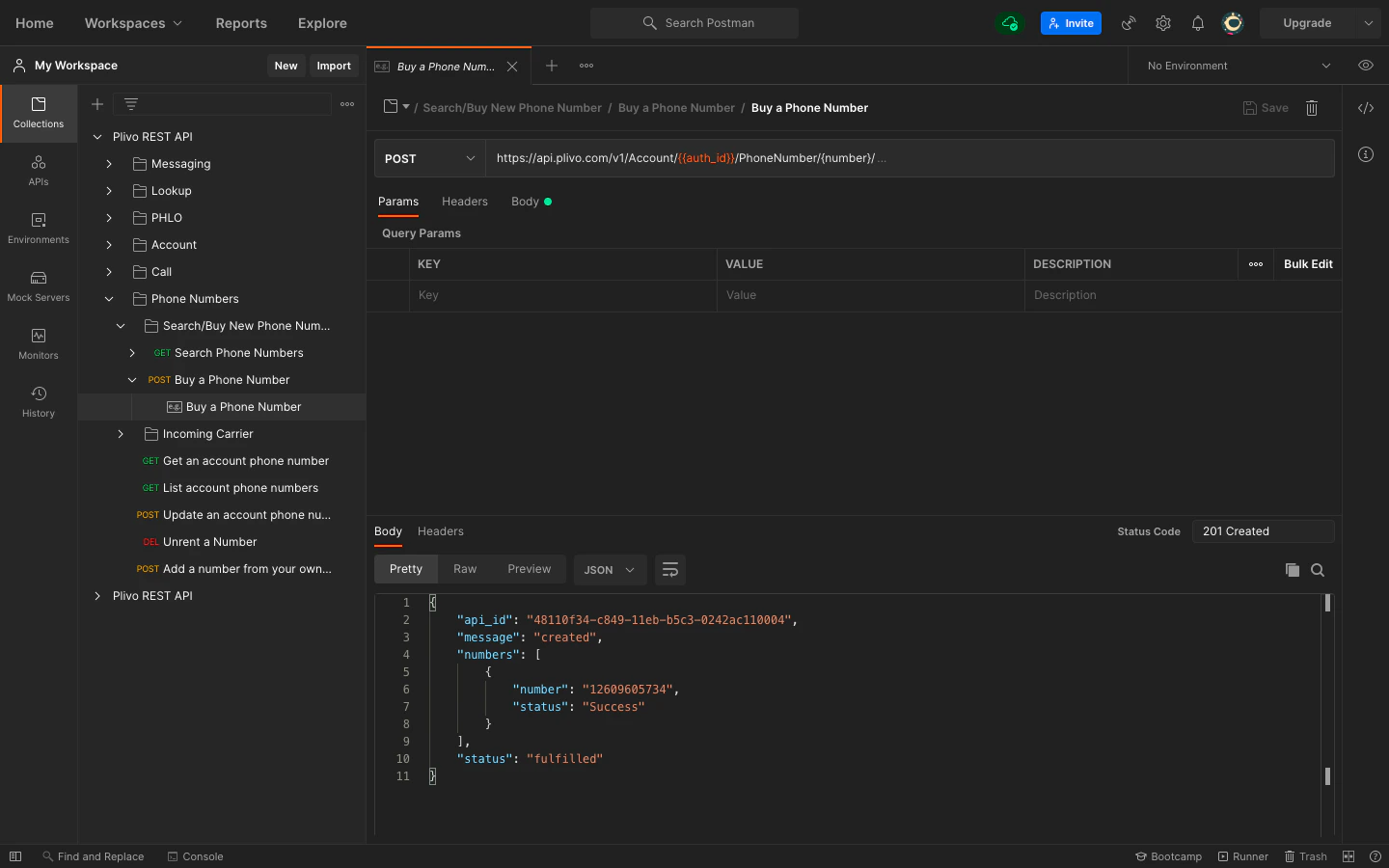Expand the Messaging folder
Image resolution: width=1389 pixels, height=868 pixels.
(109, 164)
